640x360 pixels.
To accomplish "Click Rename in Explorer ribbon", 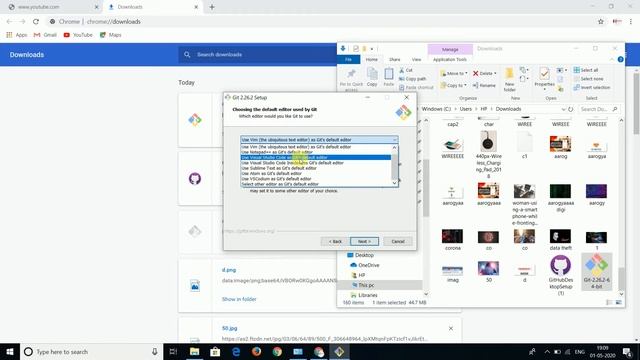I will tap(484, 85).
